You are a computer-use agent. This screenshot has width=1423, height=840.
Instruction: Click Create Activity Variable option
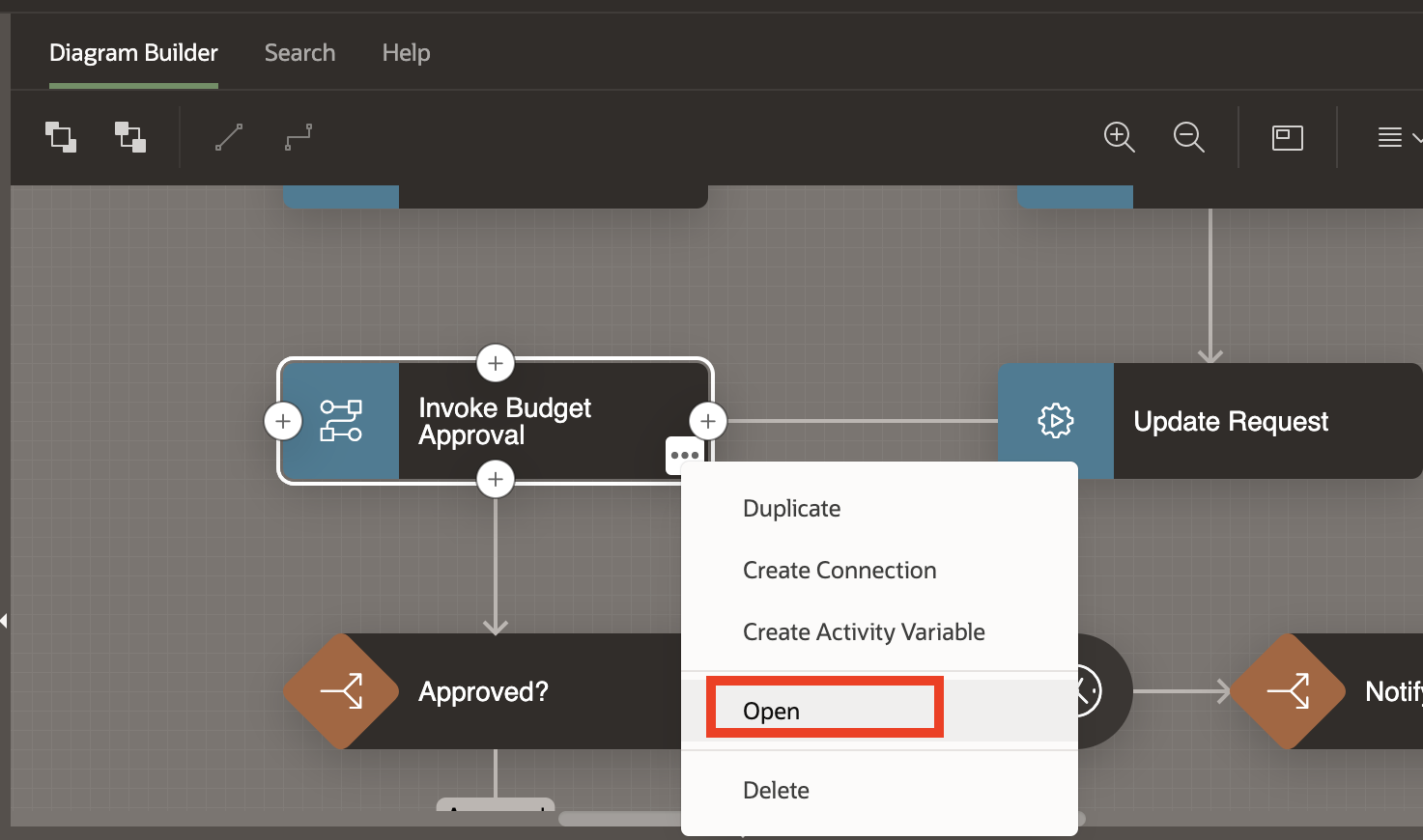click(863, 631)
